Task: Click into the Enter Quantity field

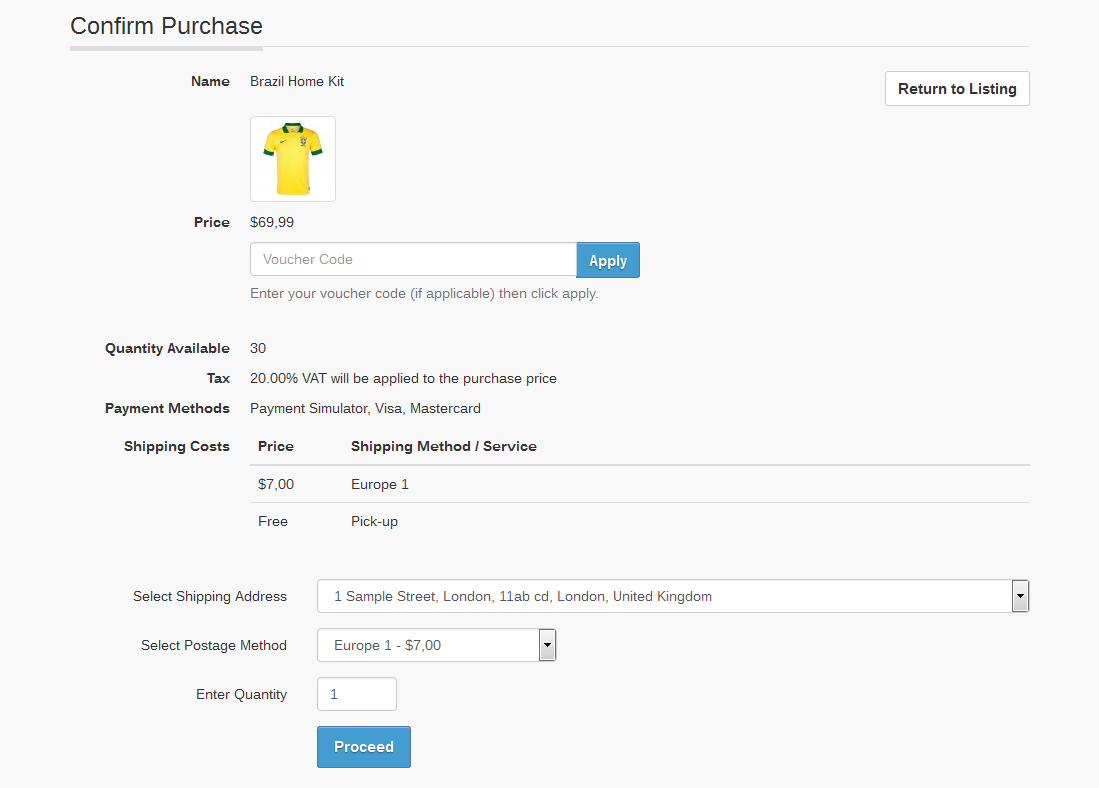Action: 356,694
